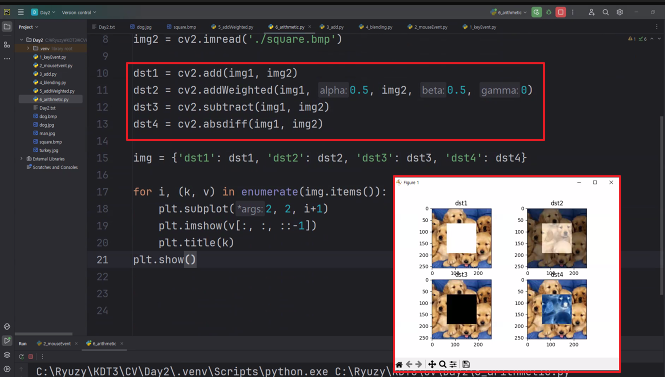
Task: Select 2_mouseEvent tab in Run panel
Action: 54,343
